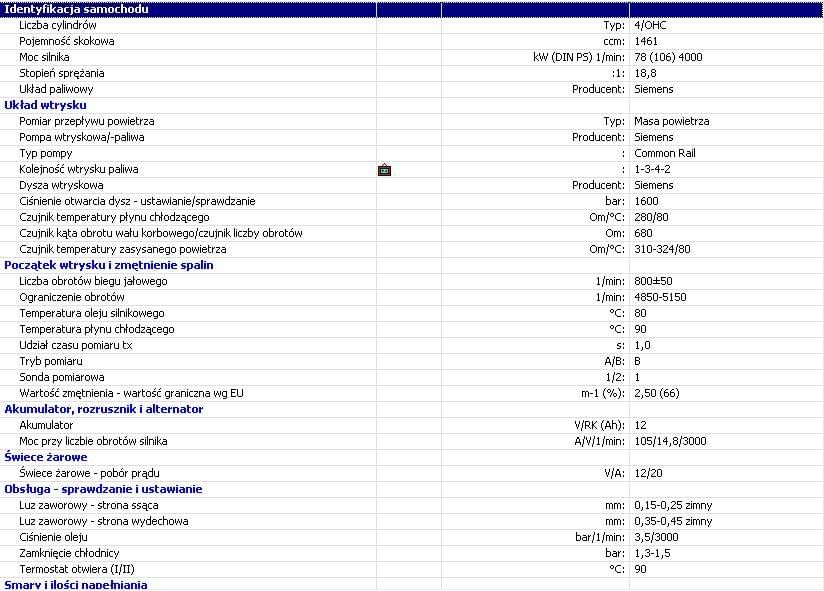Image resolution: width=824 pixels, height=591 pixels.
Task: Select Udział czasu pomiaru tx row
Action: 412,346
